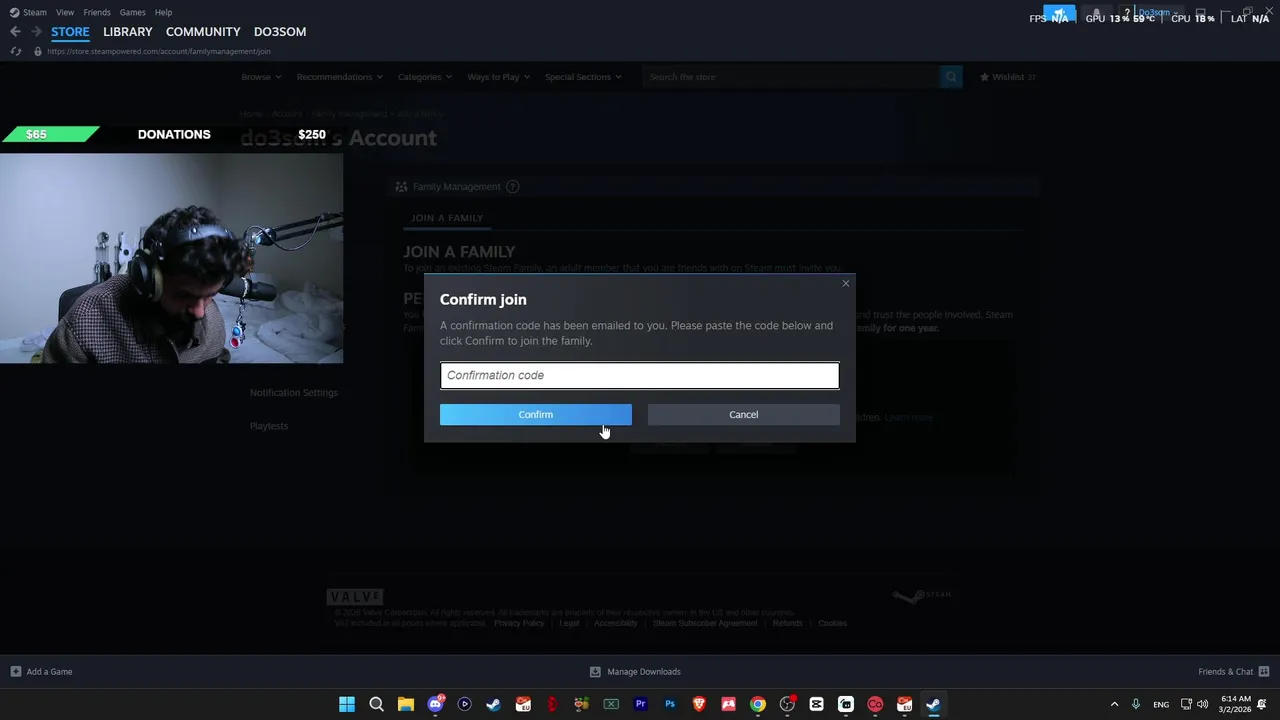Open Adobe Photoshop from the taskbar
Image resolution: width=1280 pixels, height=720 pixels.
[x=670, y=705]
